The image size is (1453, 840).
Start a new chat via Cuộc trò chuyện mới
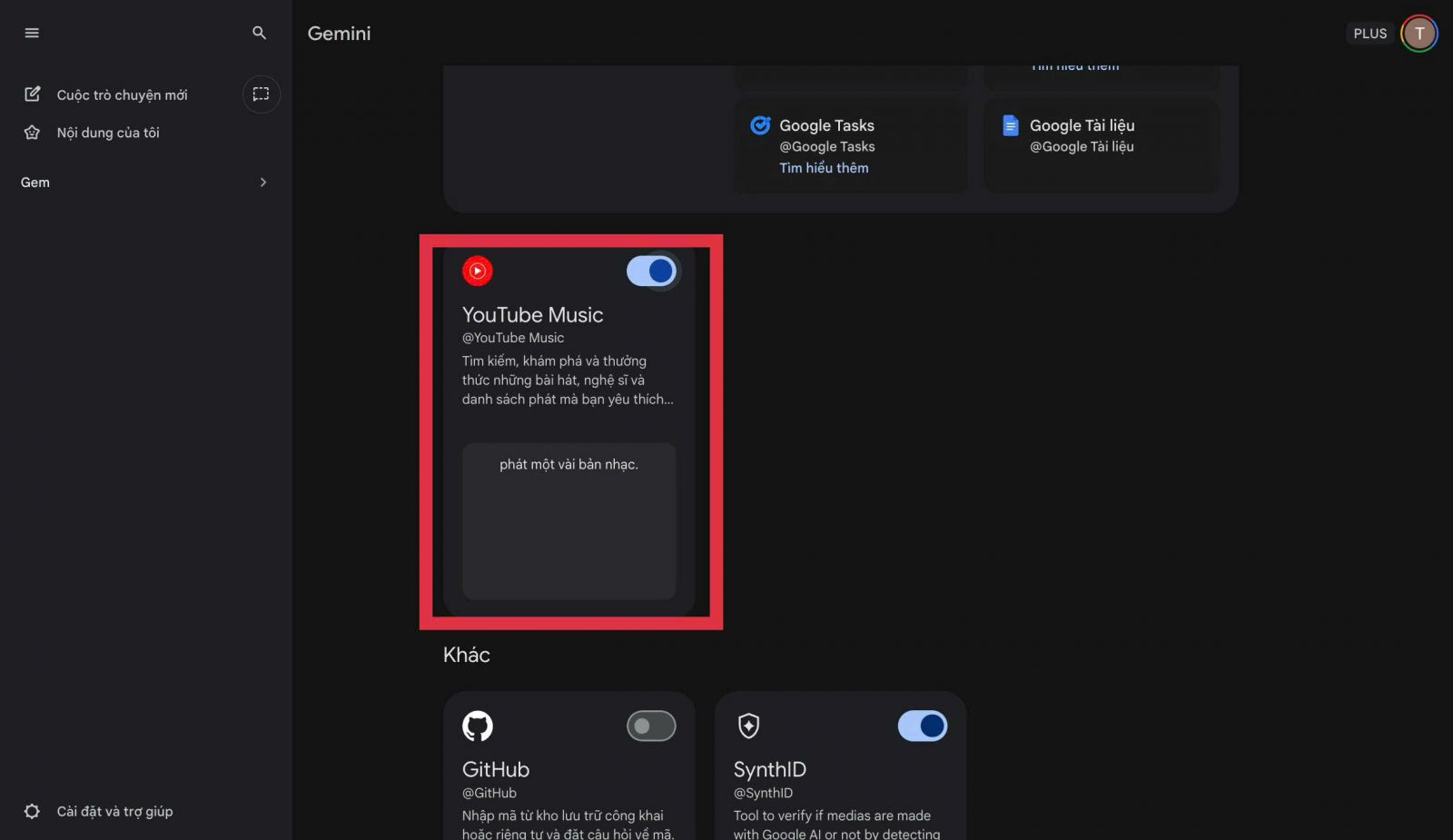coord(122,94)
